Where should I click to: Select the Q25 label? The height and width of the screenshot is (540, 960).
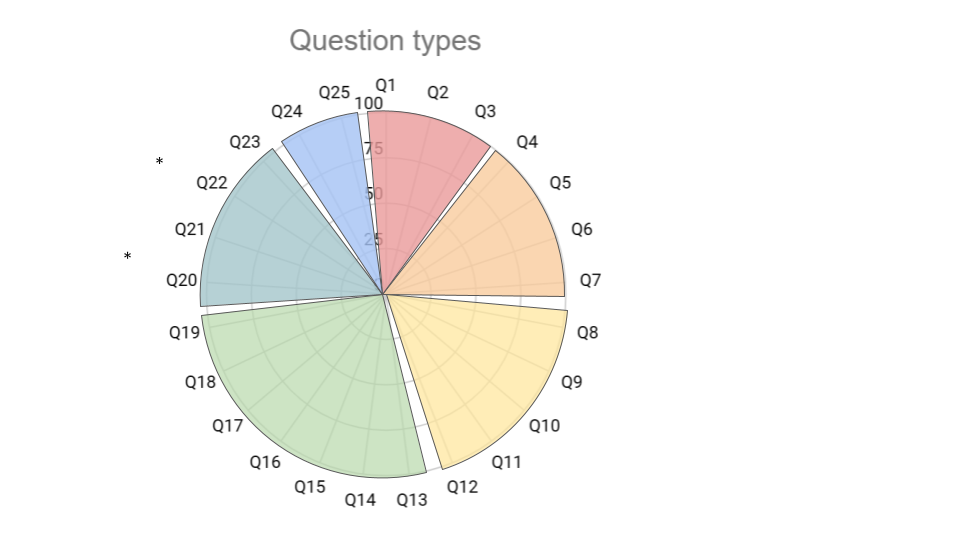tap(334, 92)
